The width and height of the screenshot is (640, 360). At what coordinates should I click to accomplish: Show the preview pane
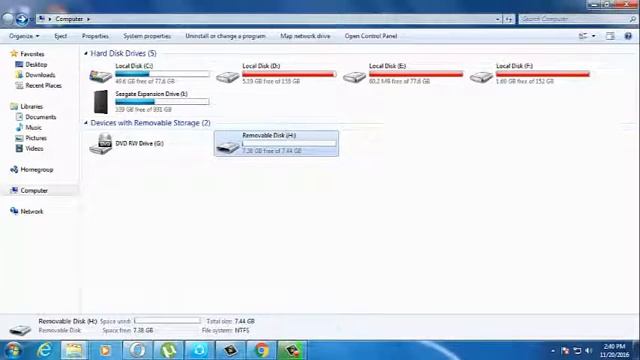[x=610, y=36]
